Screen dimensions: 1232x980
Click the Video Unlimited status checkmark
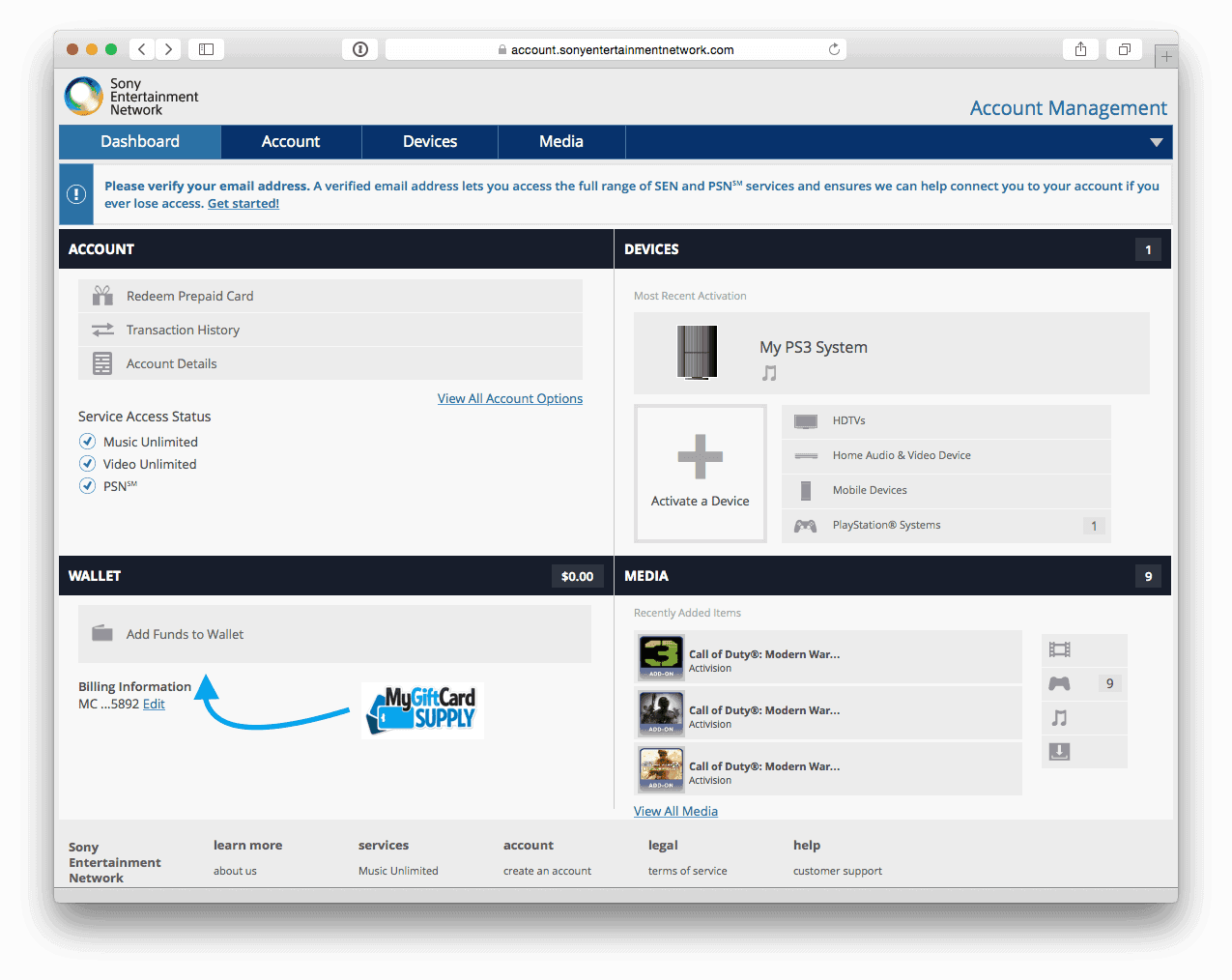click(87, 463)
